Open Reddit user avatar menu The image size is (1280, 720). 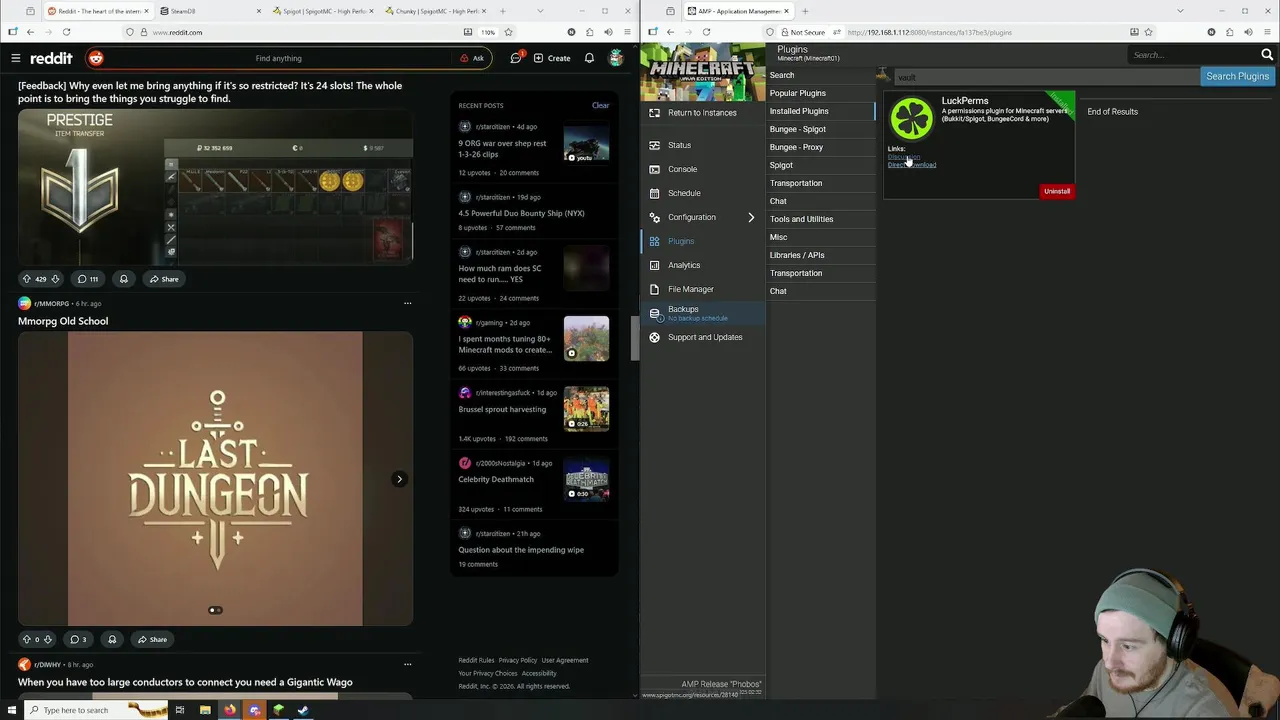coord(616,58)
